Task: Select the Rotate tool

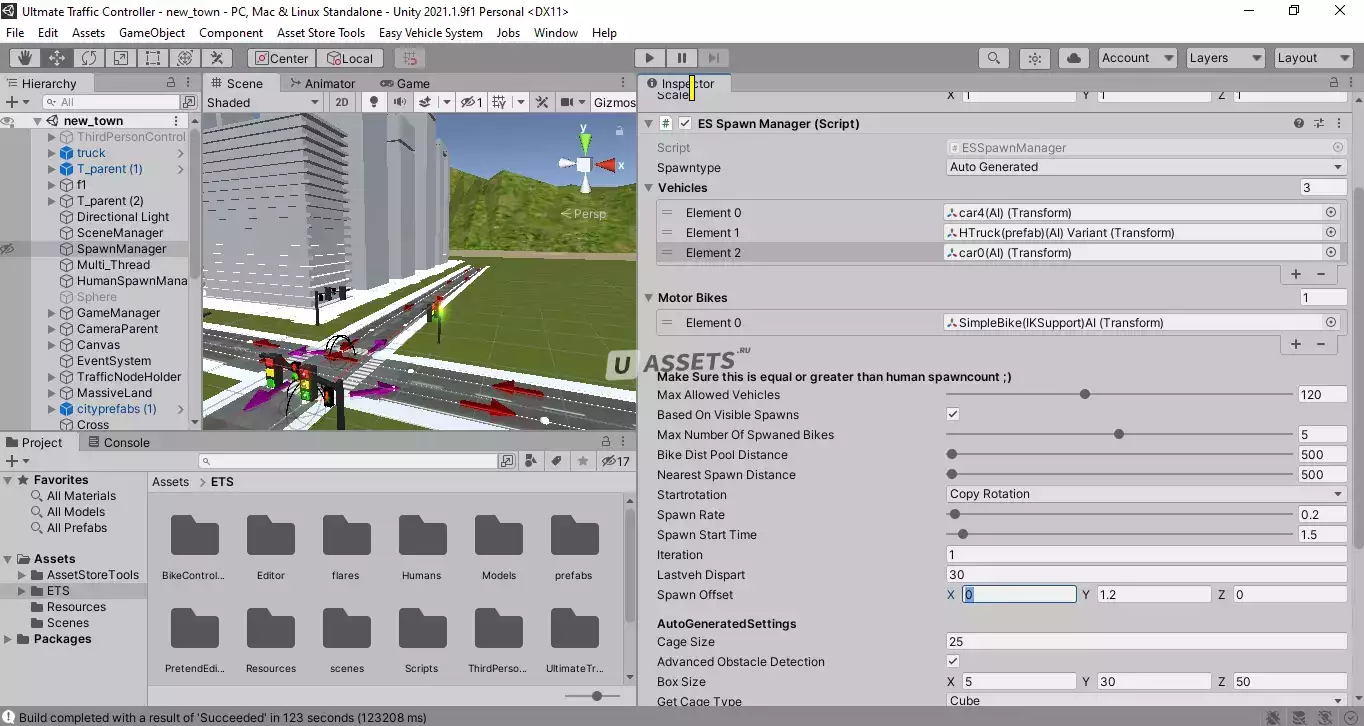Action: click(89, 58)
